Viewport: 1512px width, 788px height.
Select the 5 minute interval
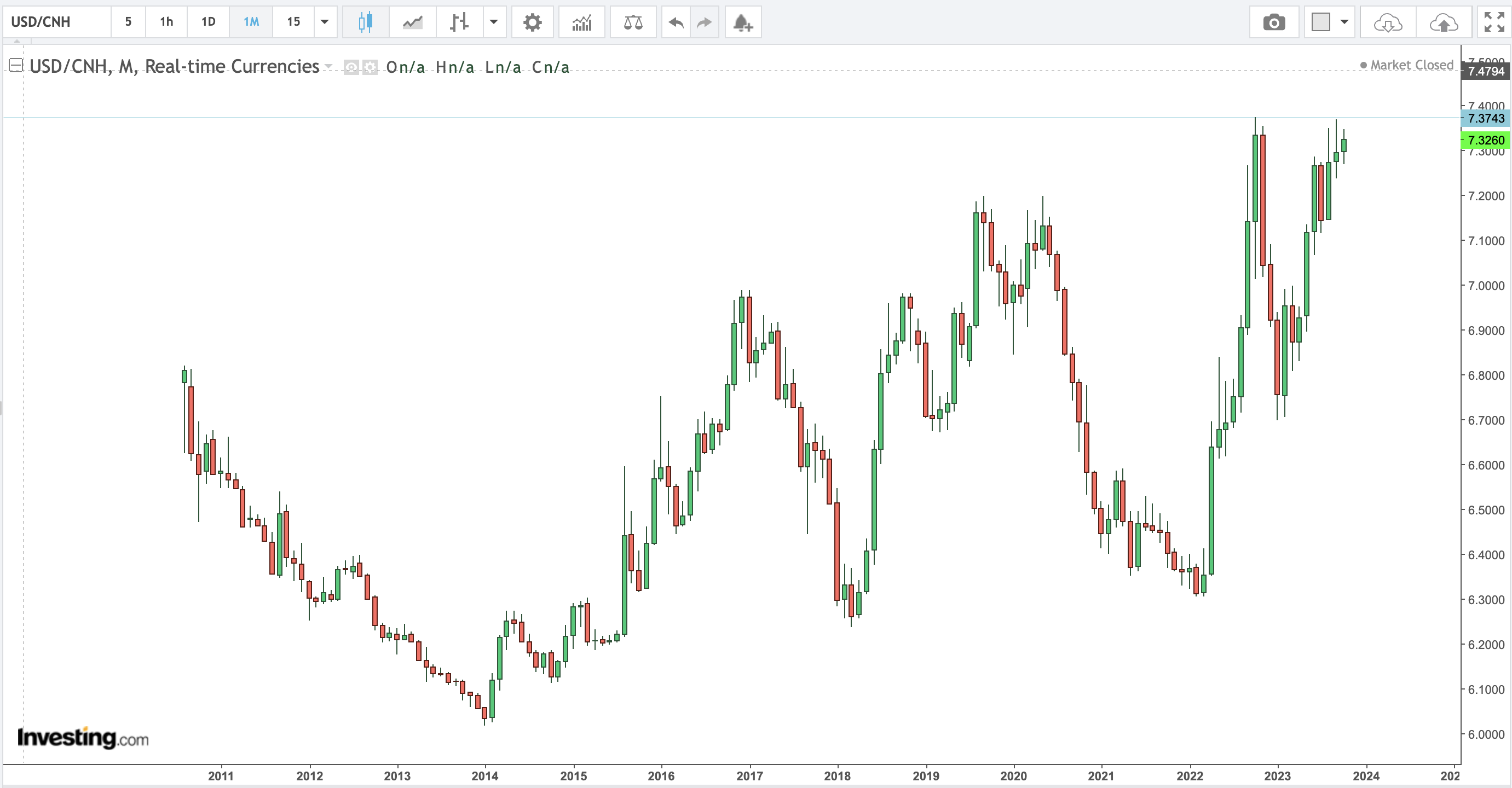tap(128, 22)
